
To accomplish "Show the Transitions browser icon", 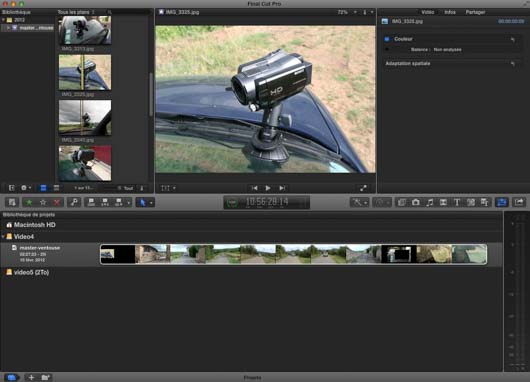I will 443,202.
